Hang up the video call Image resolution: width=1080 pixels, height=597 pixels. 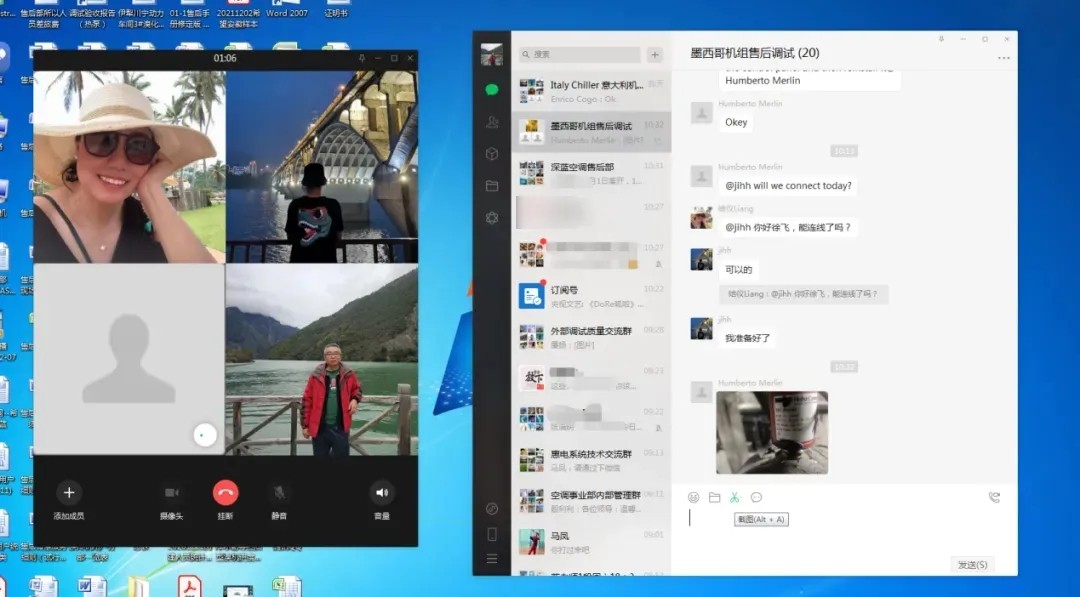[x=225, y=492]
